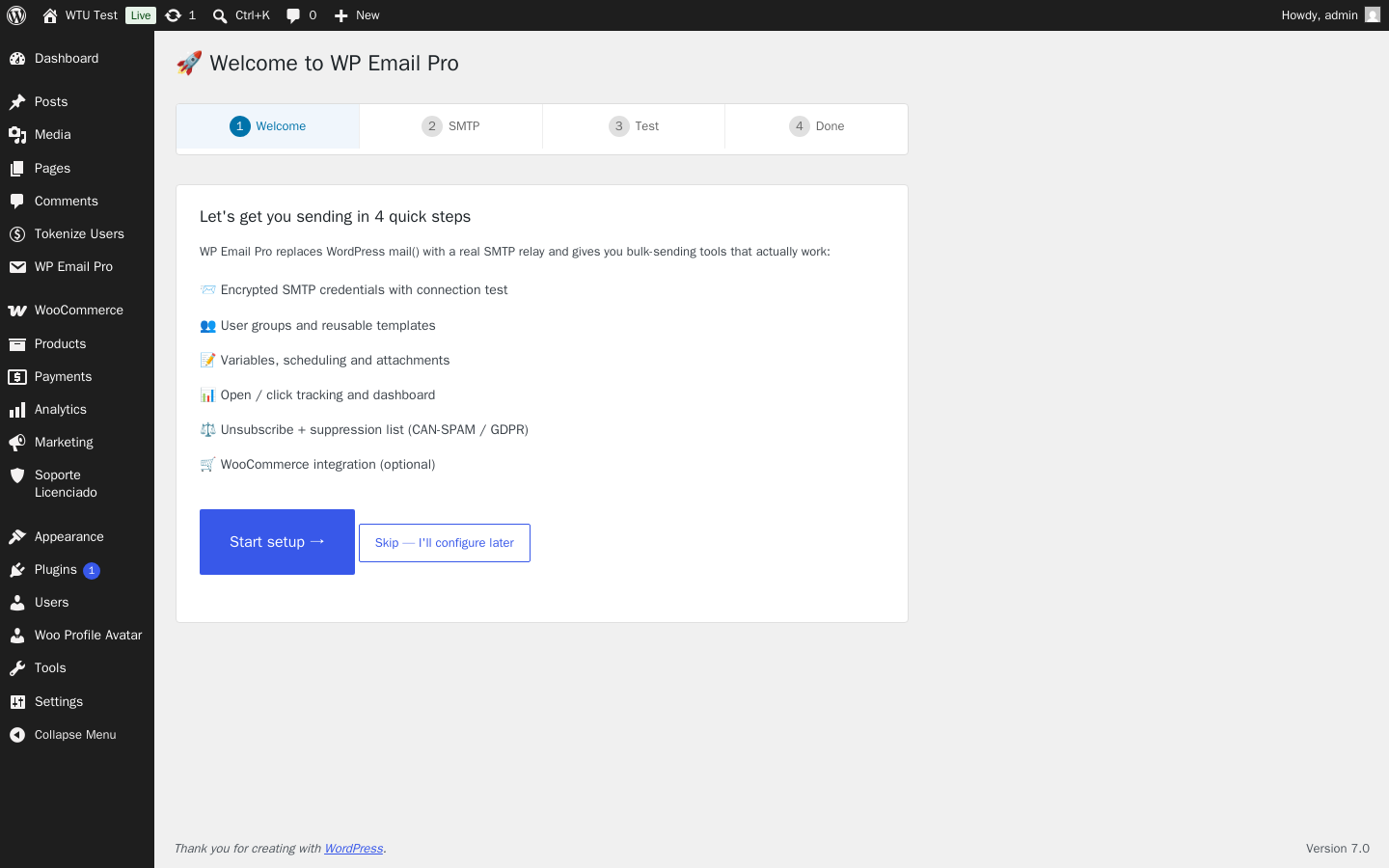Click the Live status badge
The width and height of the screenshot is (1389, 868).
(x=141, y=15)
